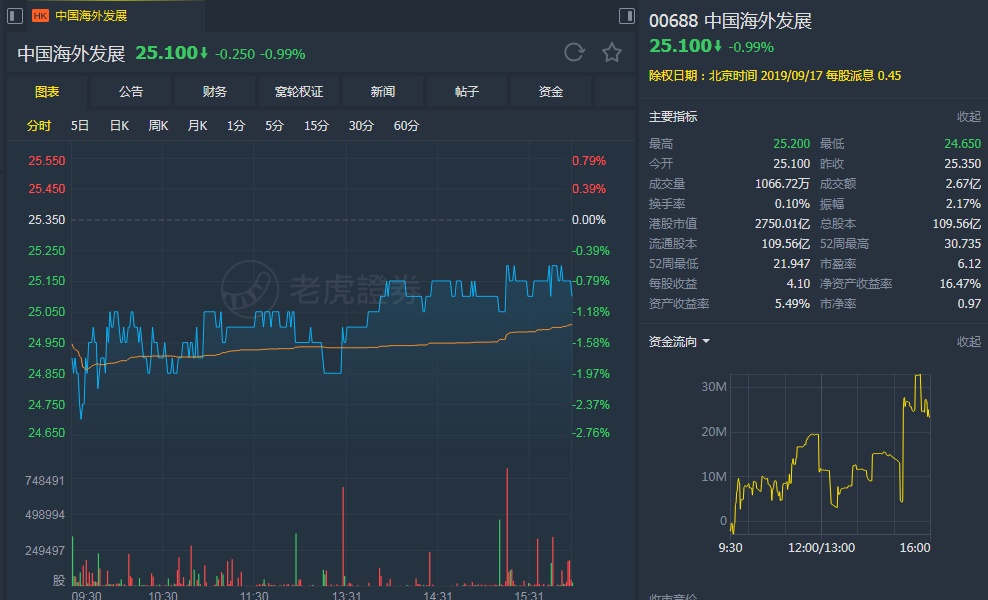The width and height of the screenshot is (988, 600).
Task: Select the 月K chart period
Action: point(197,125)
